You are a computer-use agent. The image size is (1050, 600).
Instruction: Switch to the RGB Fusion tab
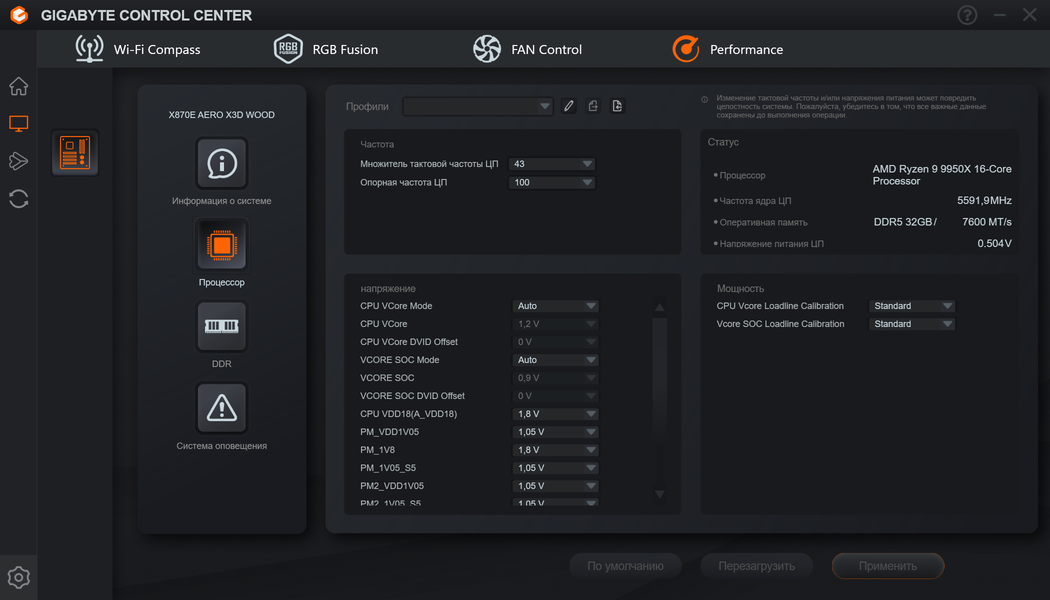(326, 49)
